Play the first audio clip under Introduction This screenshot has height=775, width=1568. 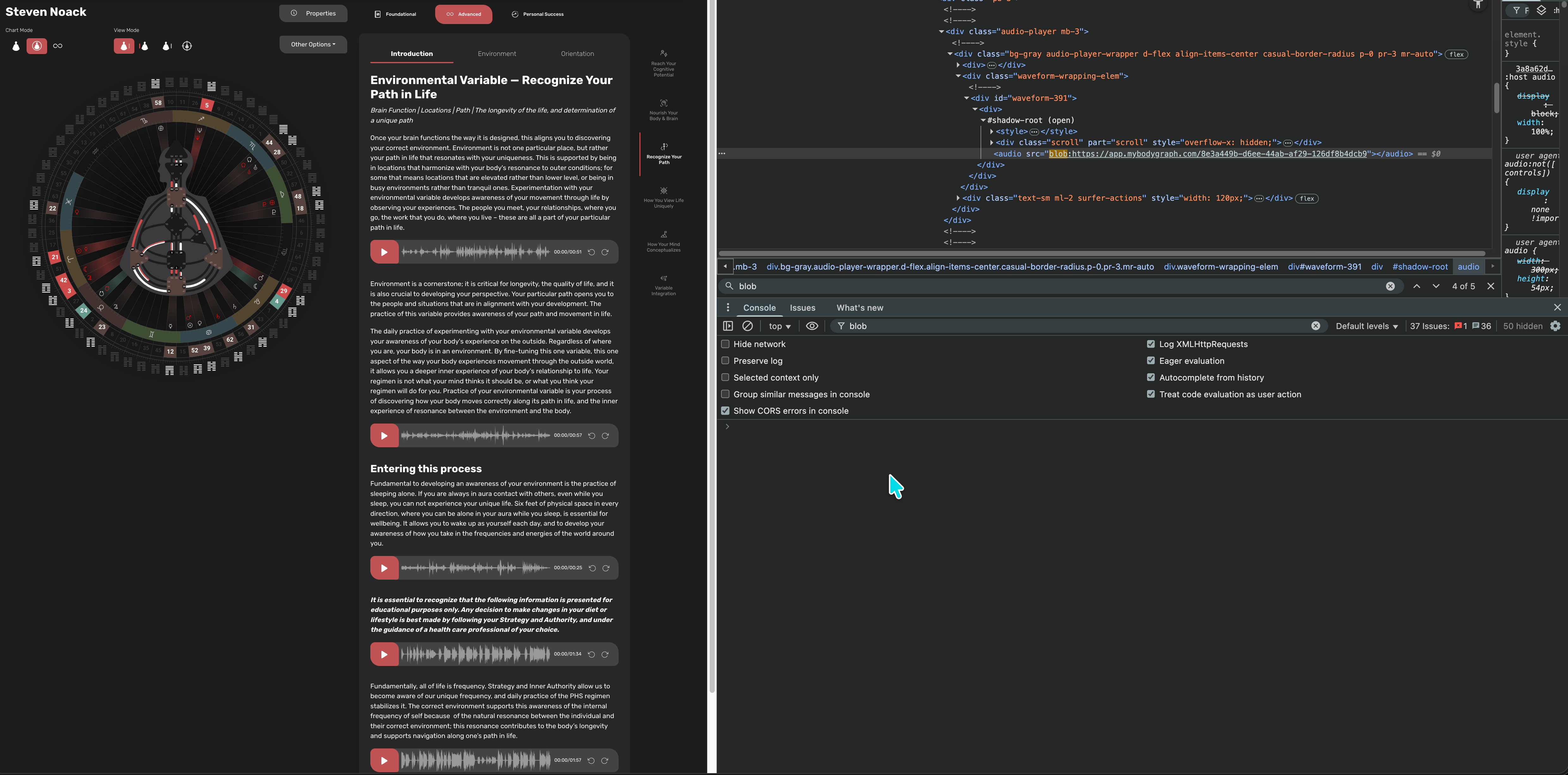pos(384,252)
